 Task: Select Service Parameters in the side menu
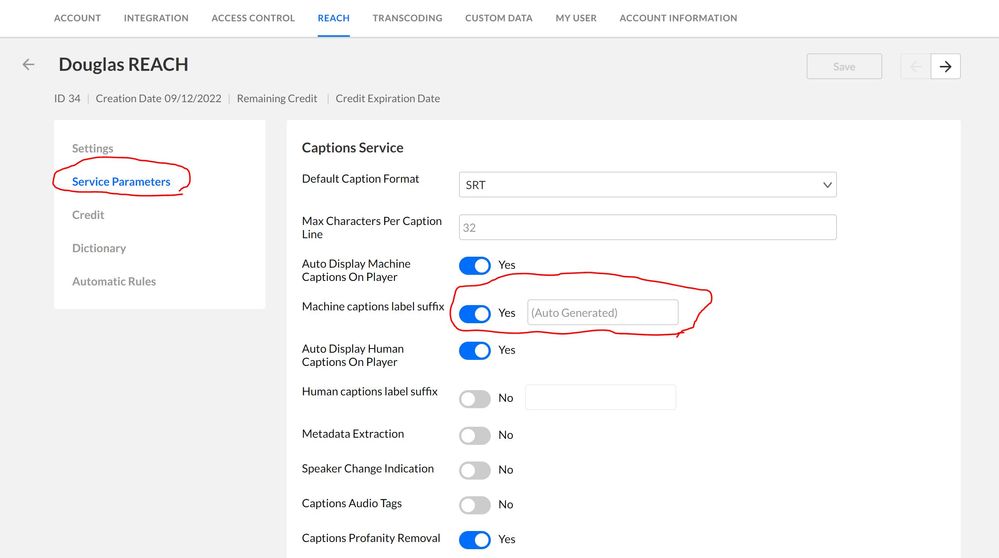click(121, 182)
